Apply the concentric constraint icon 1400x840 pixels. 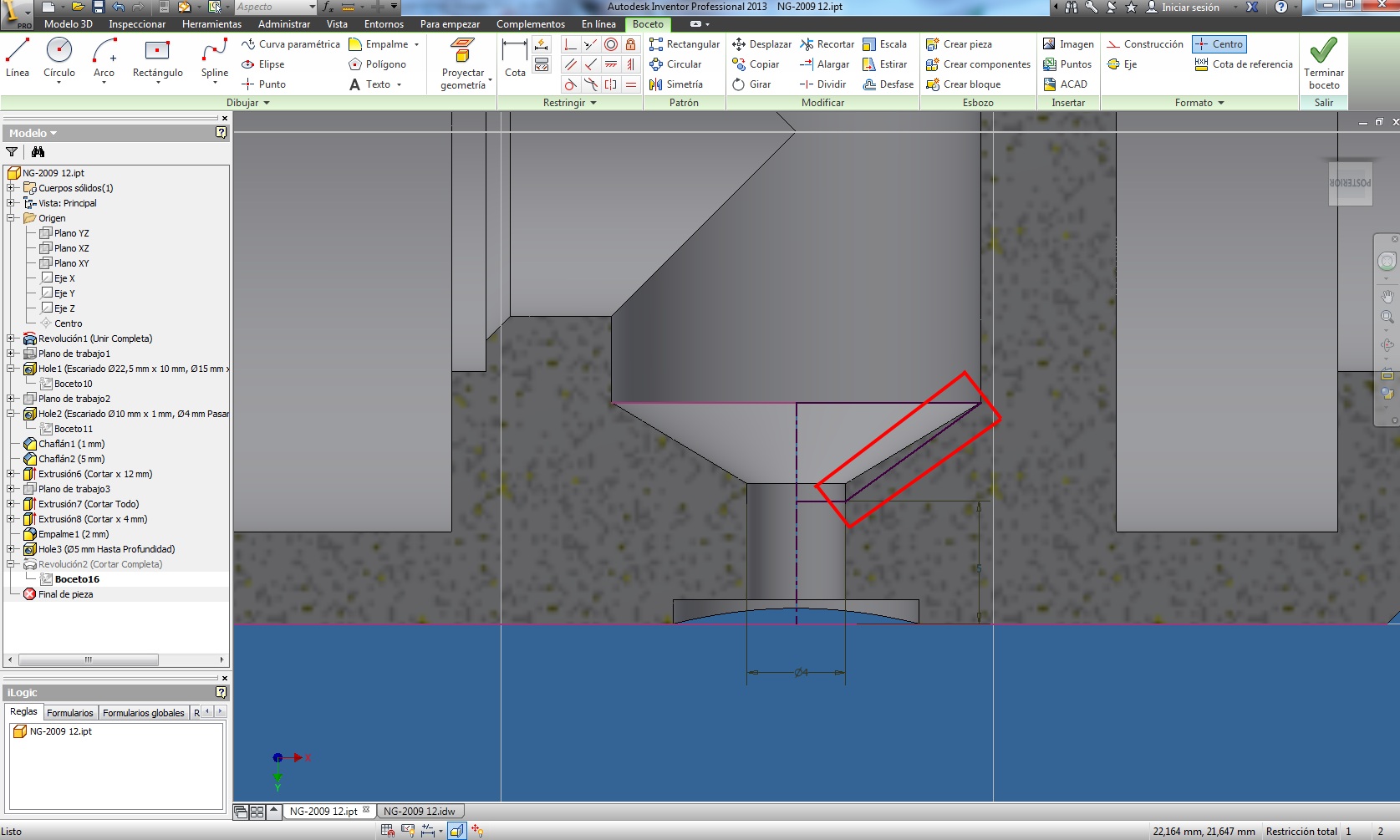pos(611,44)
